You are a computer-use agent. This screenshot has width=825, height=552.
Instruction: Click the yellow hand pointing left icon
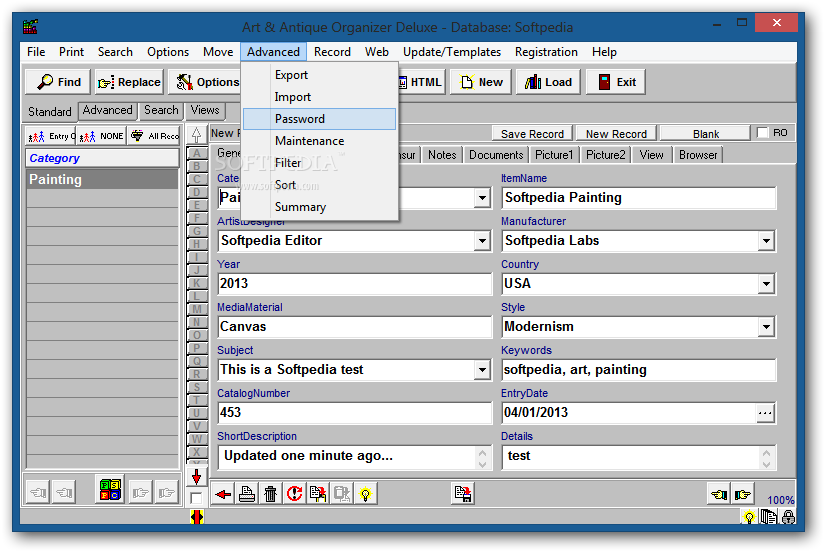719,494
